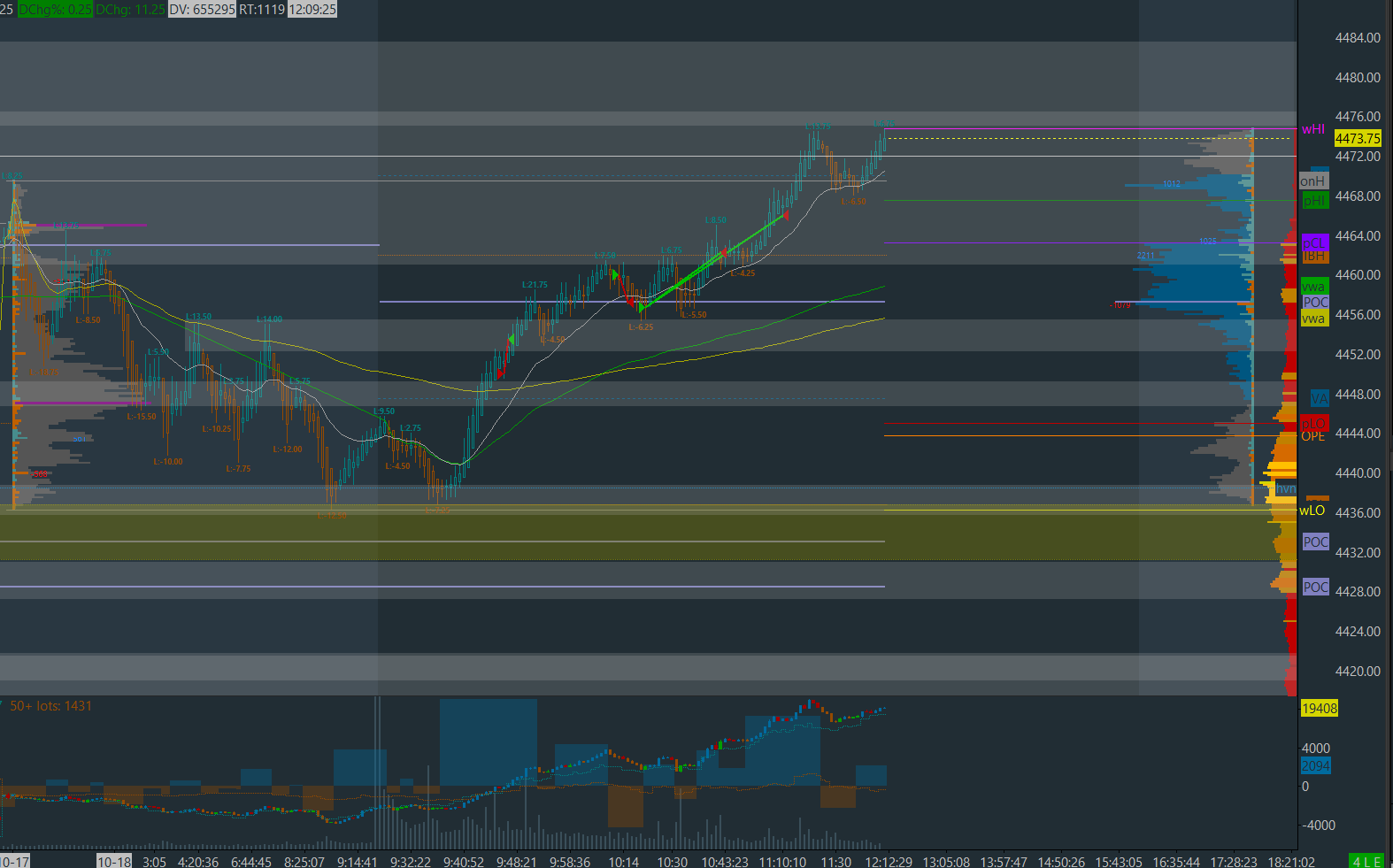Select the 4420.00 price axis label
Screen dimensions: 1393x868
1358,671
